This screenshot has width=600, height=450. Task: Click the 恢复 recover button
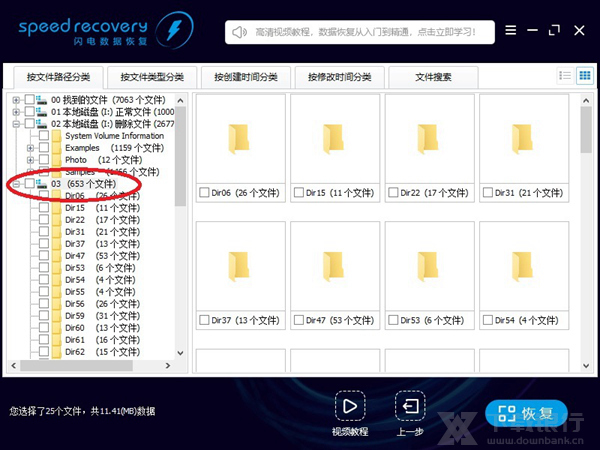[527, 413]
